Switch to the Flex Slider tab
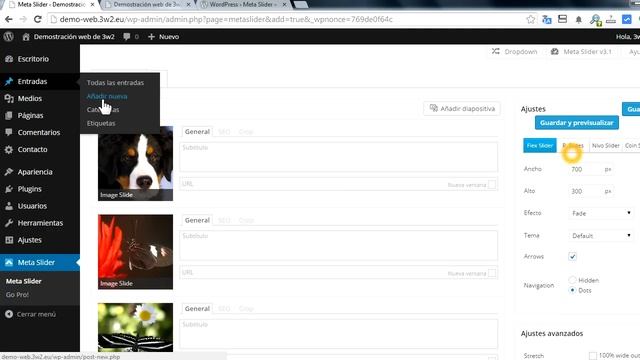640x360 pixels. pyautogui.click(x=540, y=145)
